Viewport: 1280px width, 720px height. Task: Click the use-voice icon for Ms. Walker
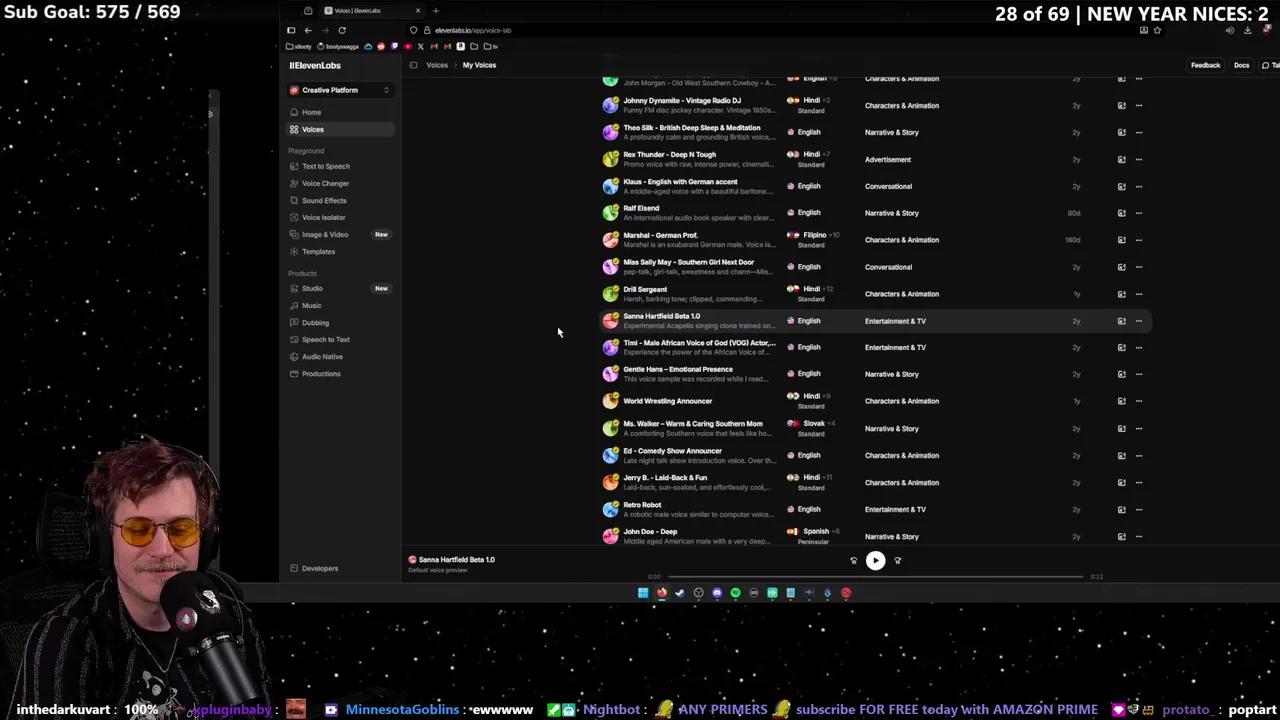(x=1121, y=428)
